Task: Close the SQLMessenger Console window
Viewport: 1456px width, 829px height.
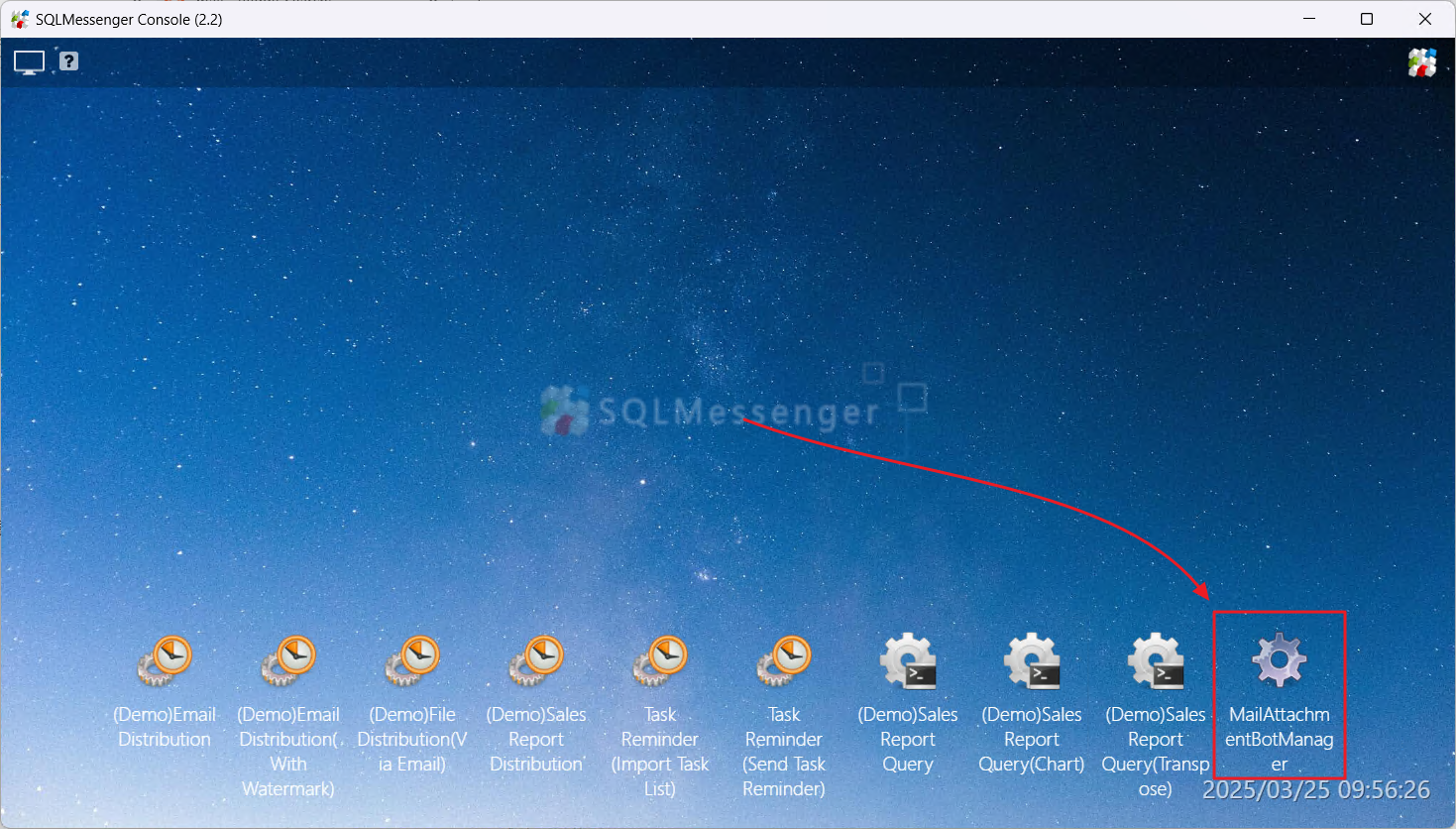Action: click(1425, 19)
